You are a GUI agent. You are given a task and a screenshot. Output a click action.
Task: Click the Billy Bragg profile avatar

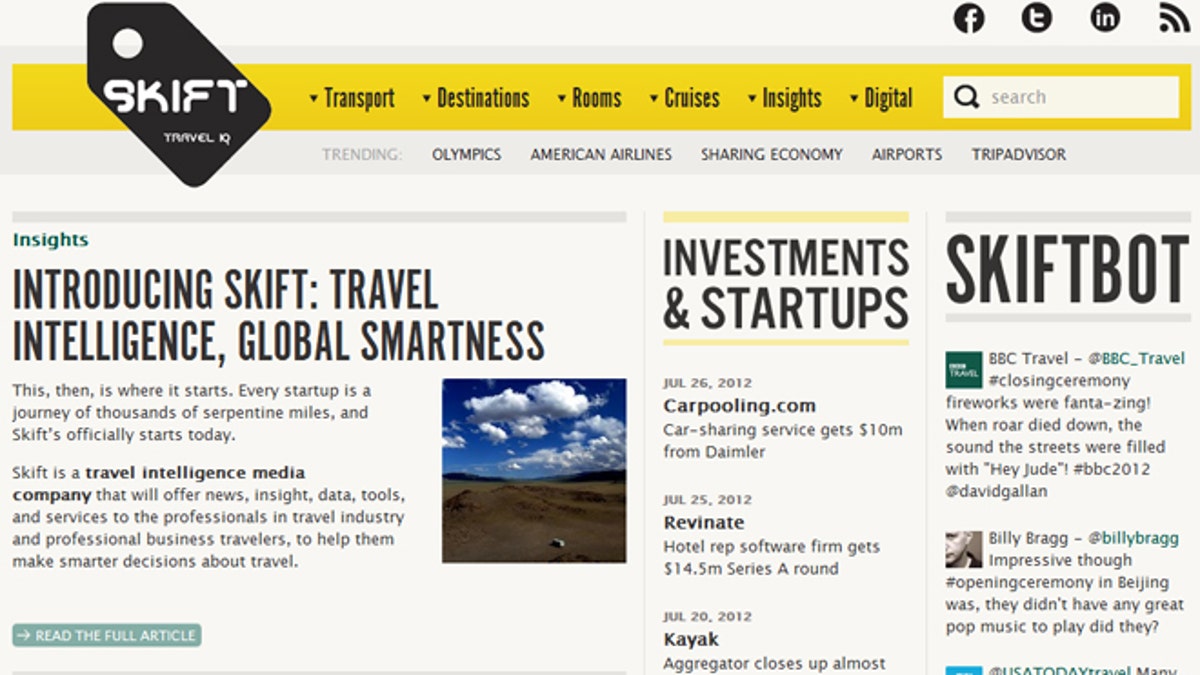(964, 549)
